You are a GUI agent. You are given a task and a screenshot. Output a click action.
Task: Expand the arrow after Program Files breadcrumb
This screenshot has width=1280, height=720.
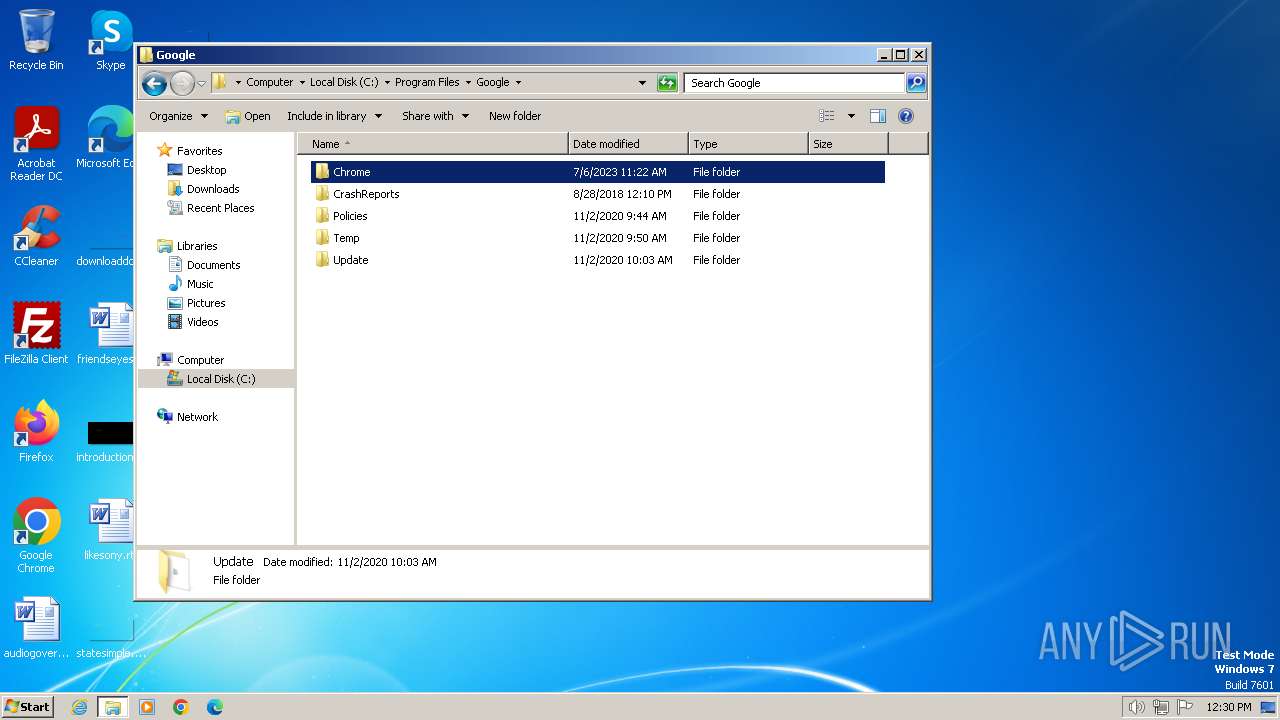(x=468, y=83)
